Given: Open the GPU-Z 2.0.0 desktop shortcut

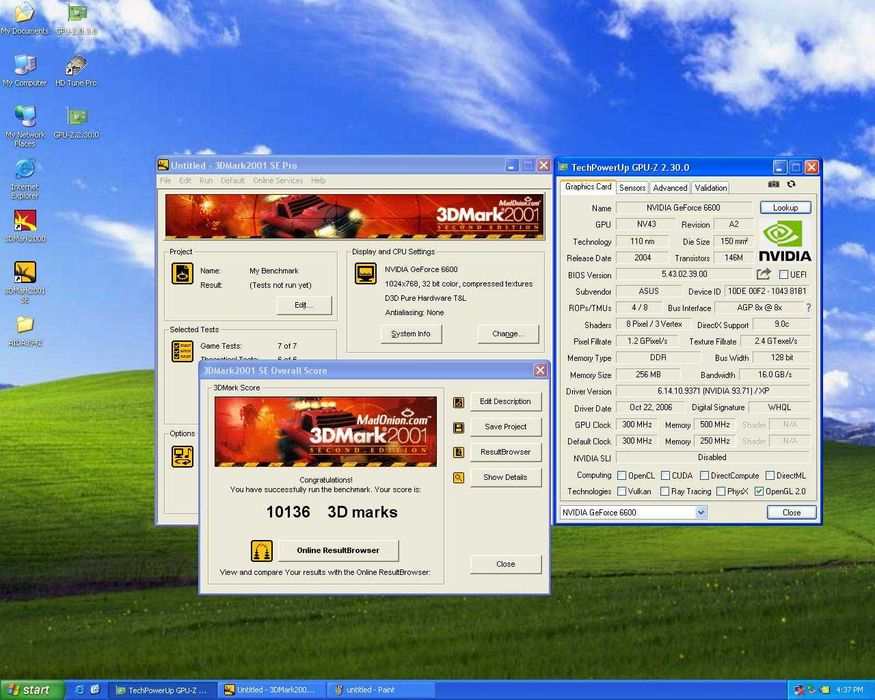Looking at the screenshot, I should (x=76, y=19).
